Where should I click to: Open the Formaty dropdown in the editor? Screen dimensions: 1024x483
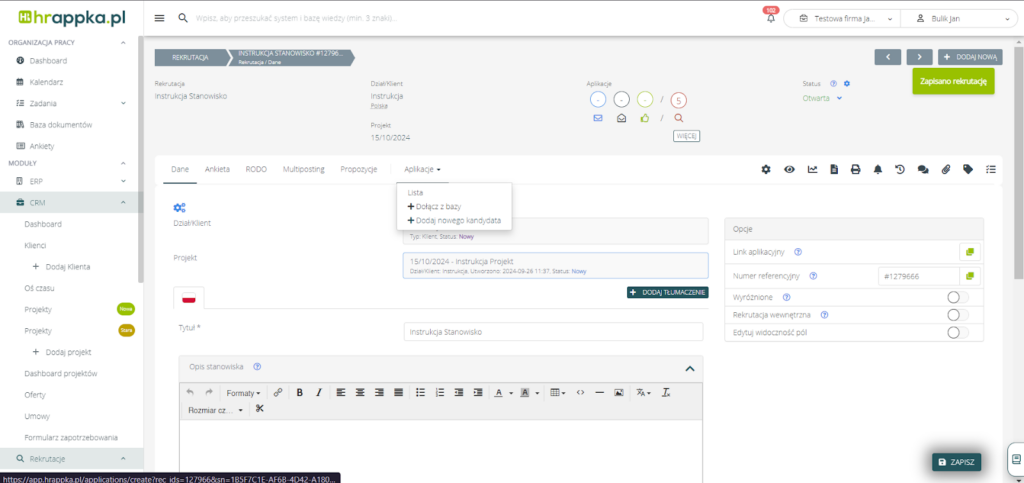[243, 393]
